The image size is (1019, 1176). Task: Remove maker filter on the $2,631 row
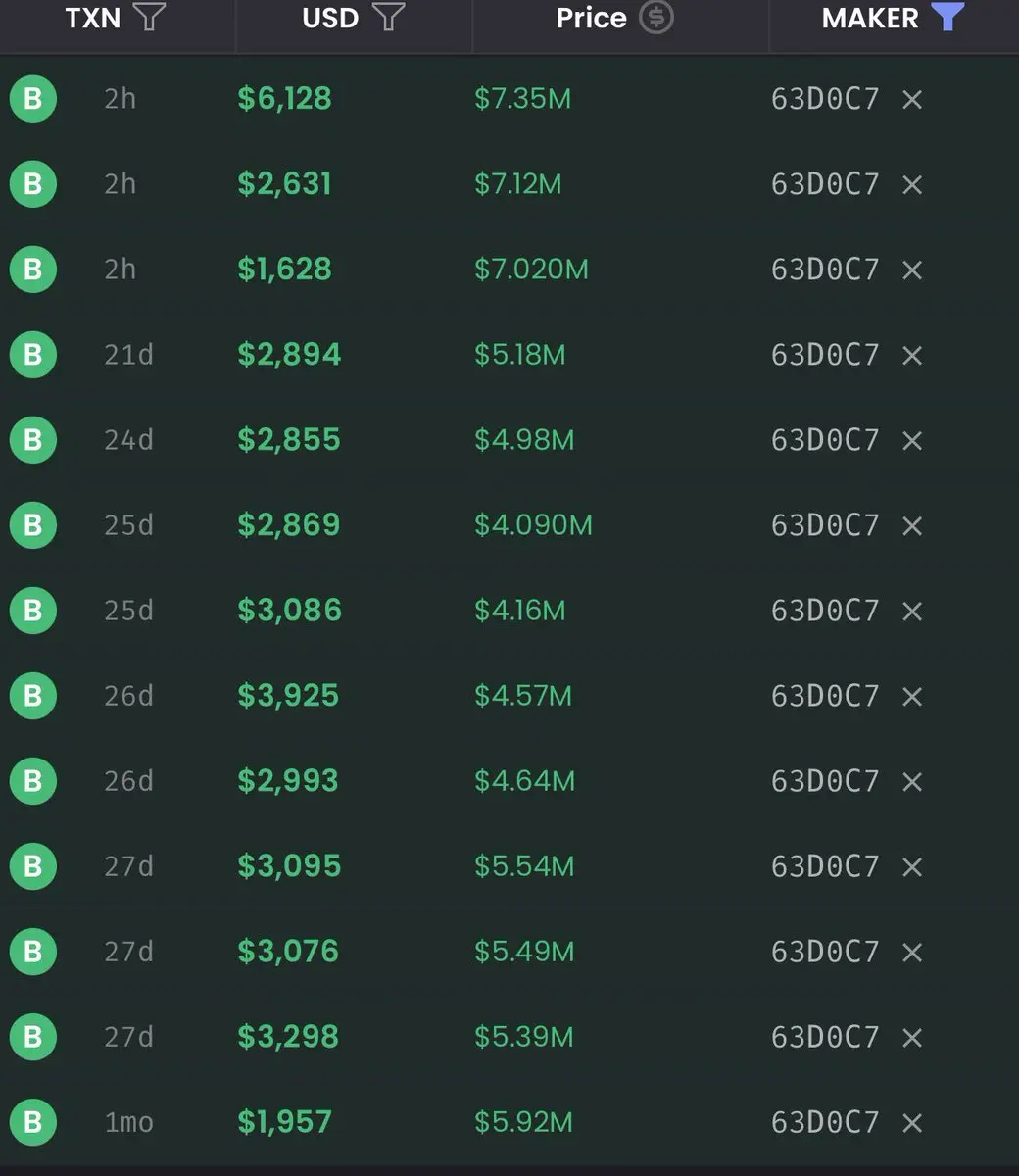point(912,184)
